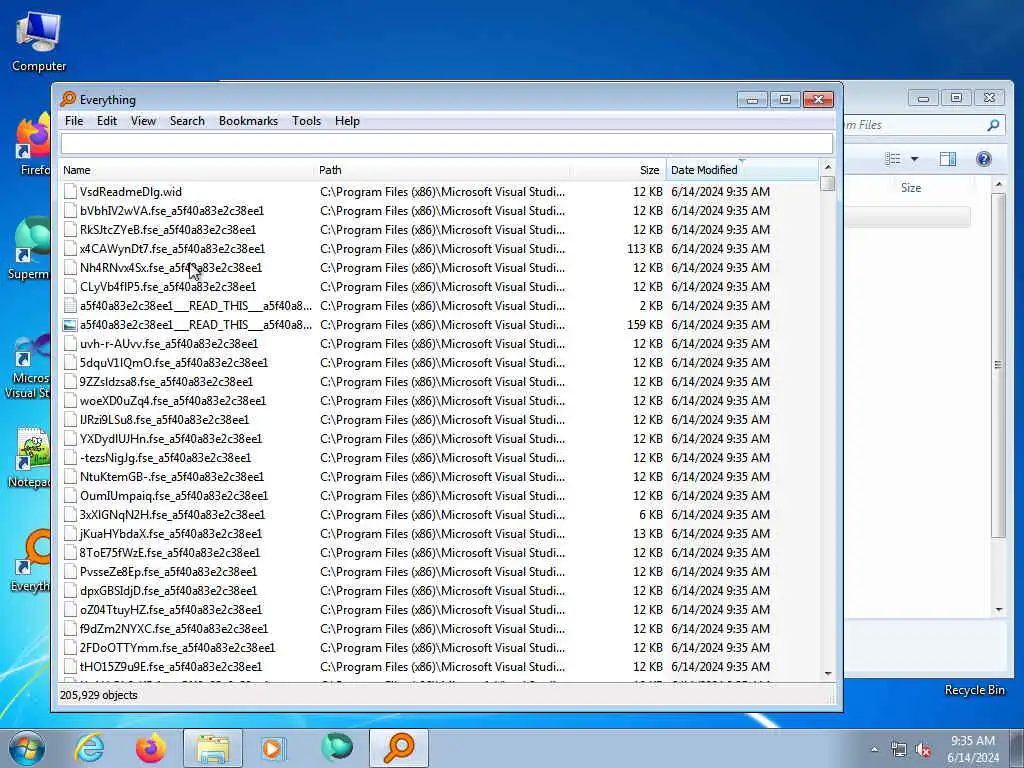Launch Firefox from the taskbar
Viewport: 1024px width, 768px height.
pos(151,748)
